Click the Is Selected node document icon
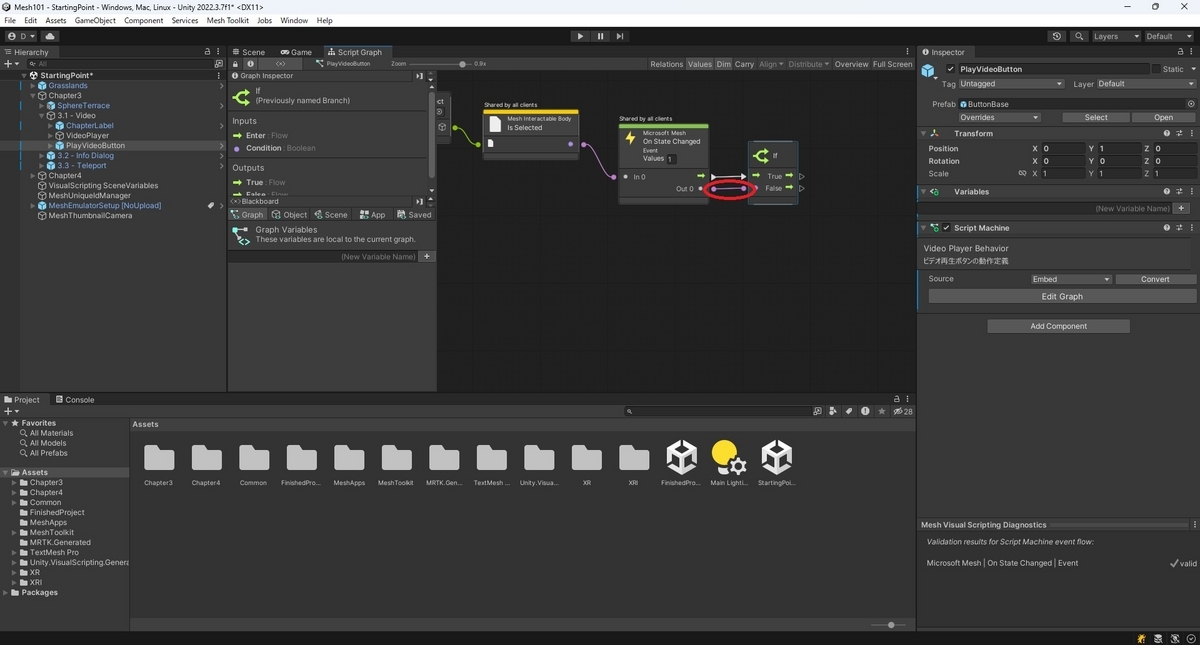 coord(495,123)
